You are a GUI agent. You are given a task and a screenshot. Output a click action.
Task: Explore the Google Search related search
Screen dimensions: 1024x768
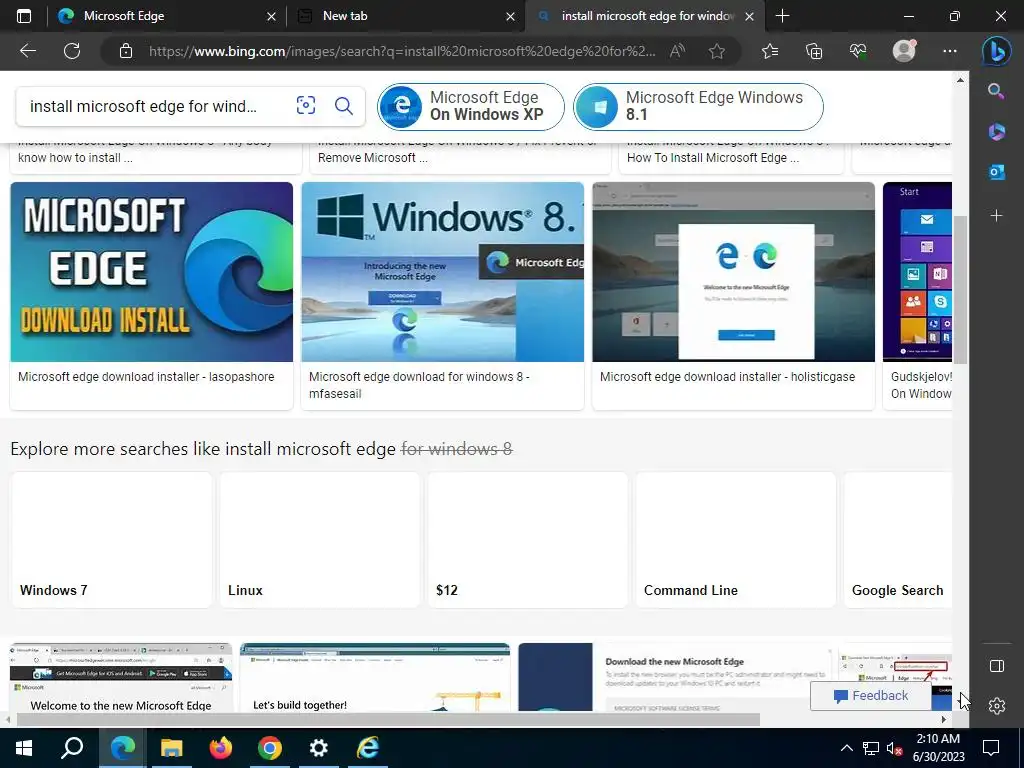(898, 540)
